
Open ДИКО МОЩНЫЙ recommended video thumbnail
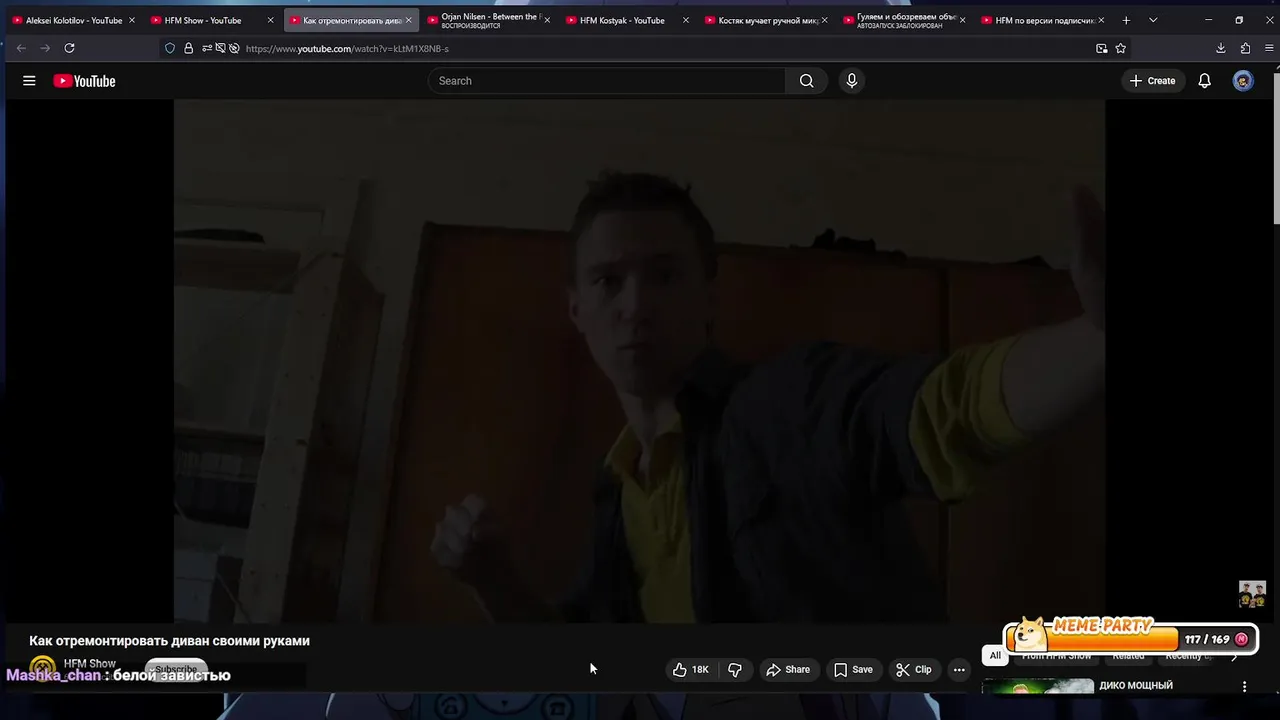1038,687
